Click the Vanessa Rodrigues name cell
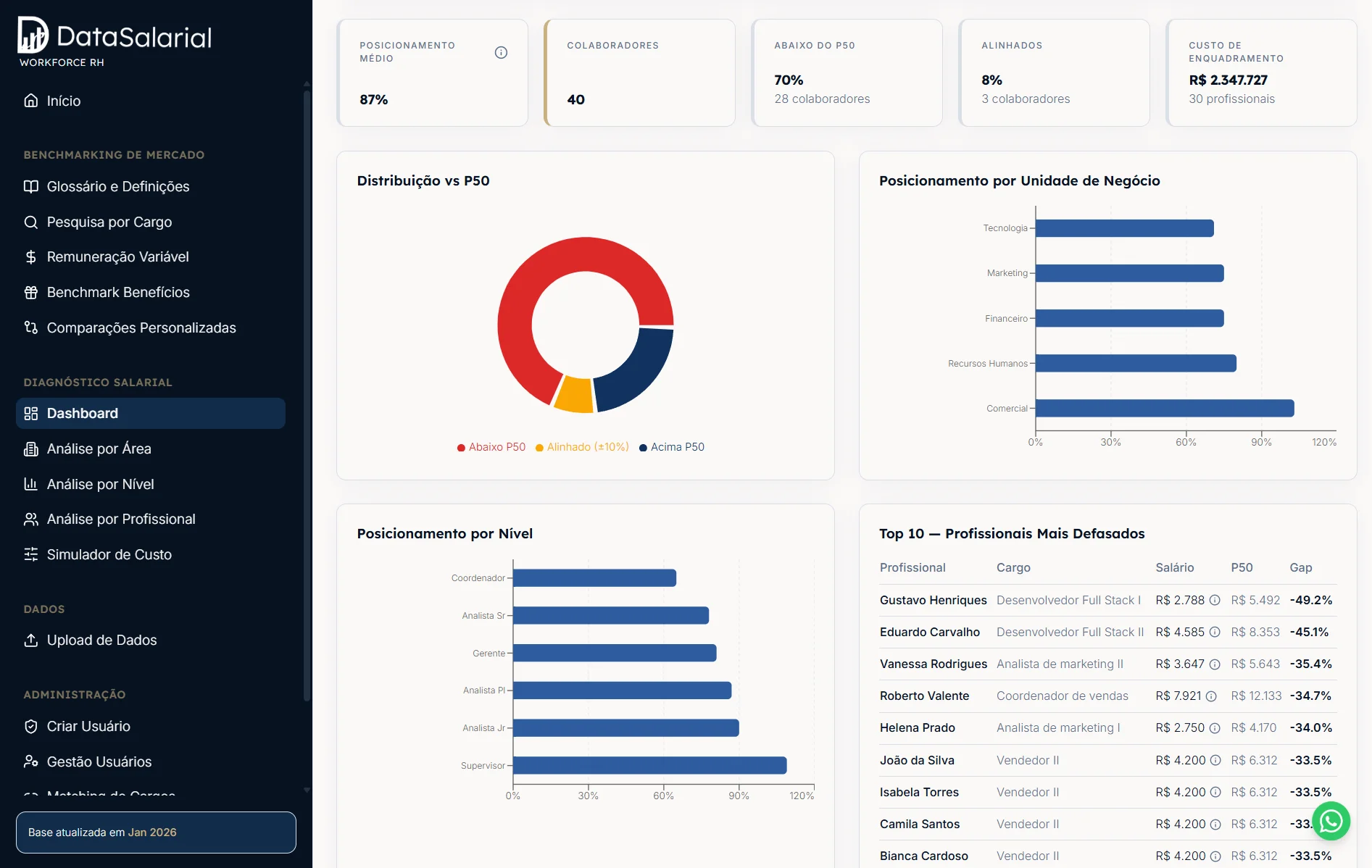Image resolution: width=1372 pixels, height=868 pixels. point(934,664)
